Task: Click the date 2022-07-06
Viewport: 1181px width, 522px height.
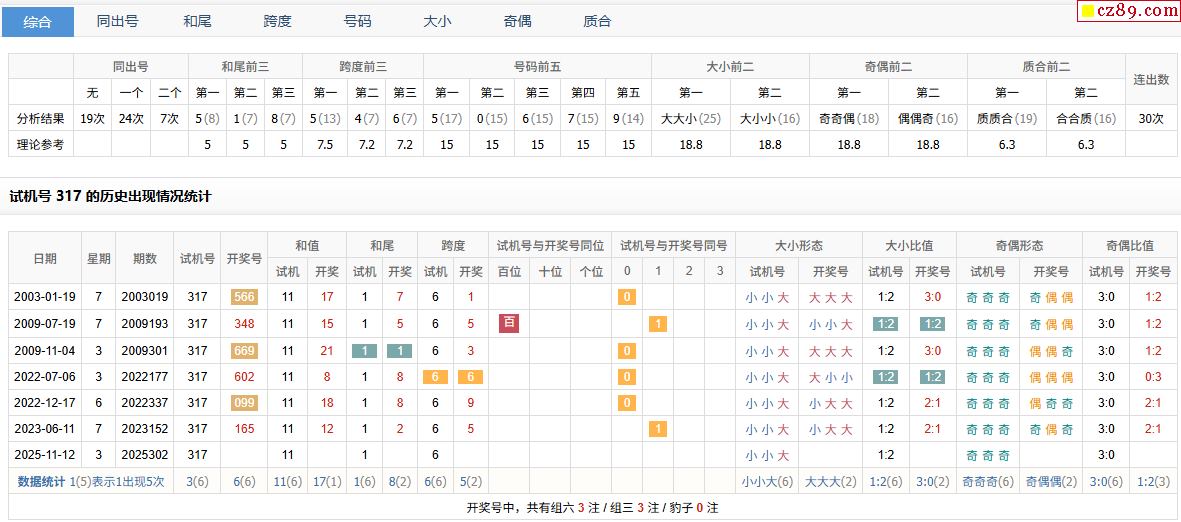Action: [x=45, y=377]
